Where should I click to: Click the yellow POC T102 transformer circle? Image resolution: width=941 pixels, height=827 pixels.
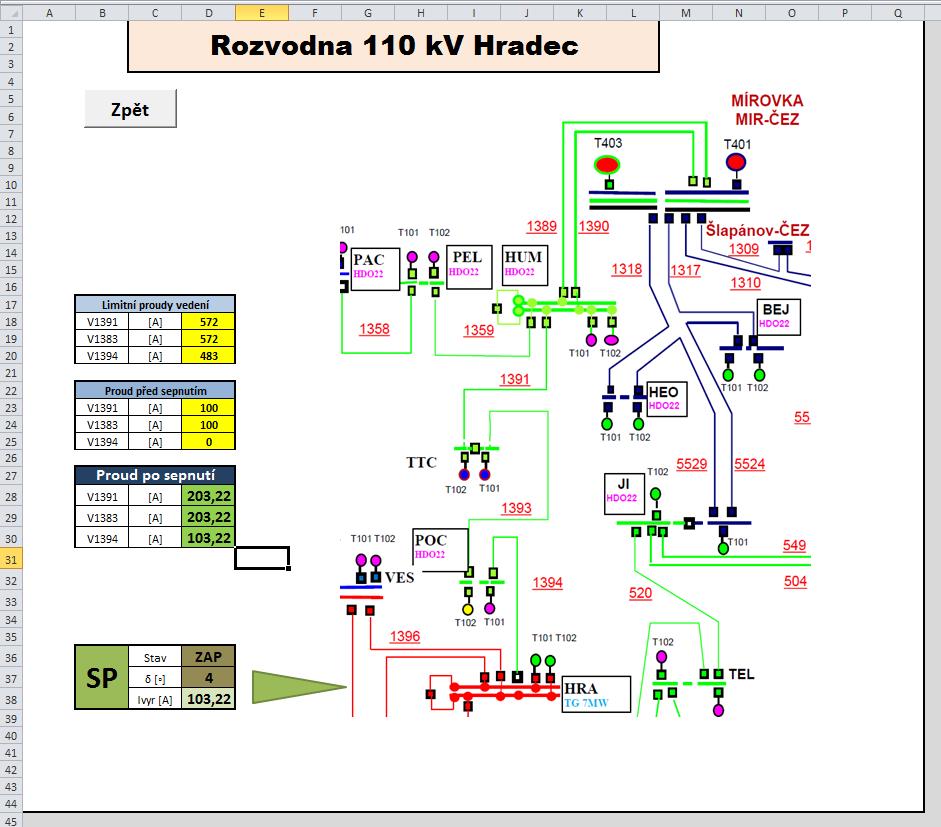point(467,610)
